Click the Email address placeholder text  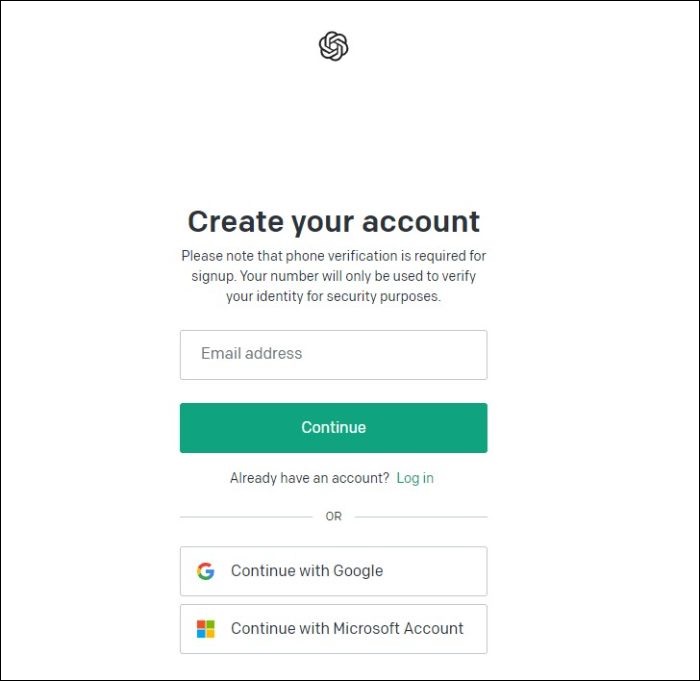click(x=251, y=353)
